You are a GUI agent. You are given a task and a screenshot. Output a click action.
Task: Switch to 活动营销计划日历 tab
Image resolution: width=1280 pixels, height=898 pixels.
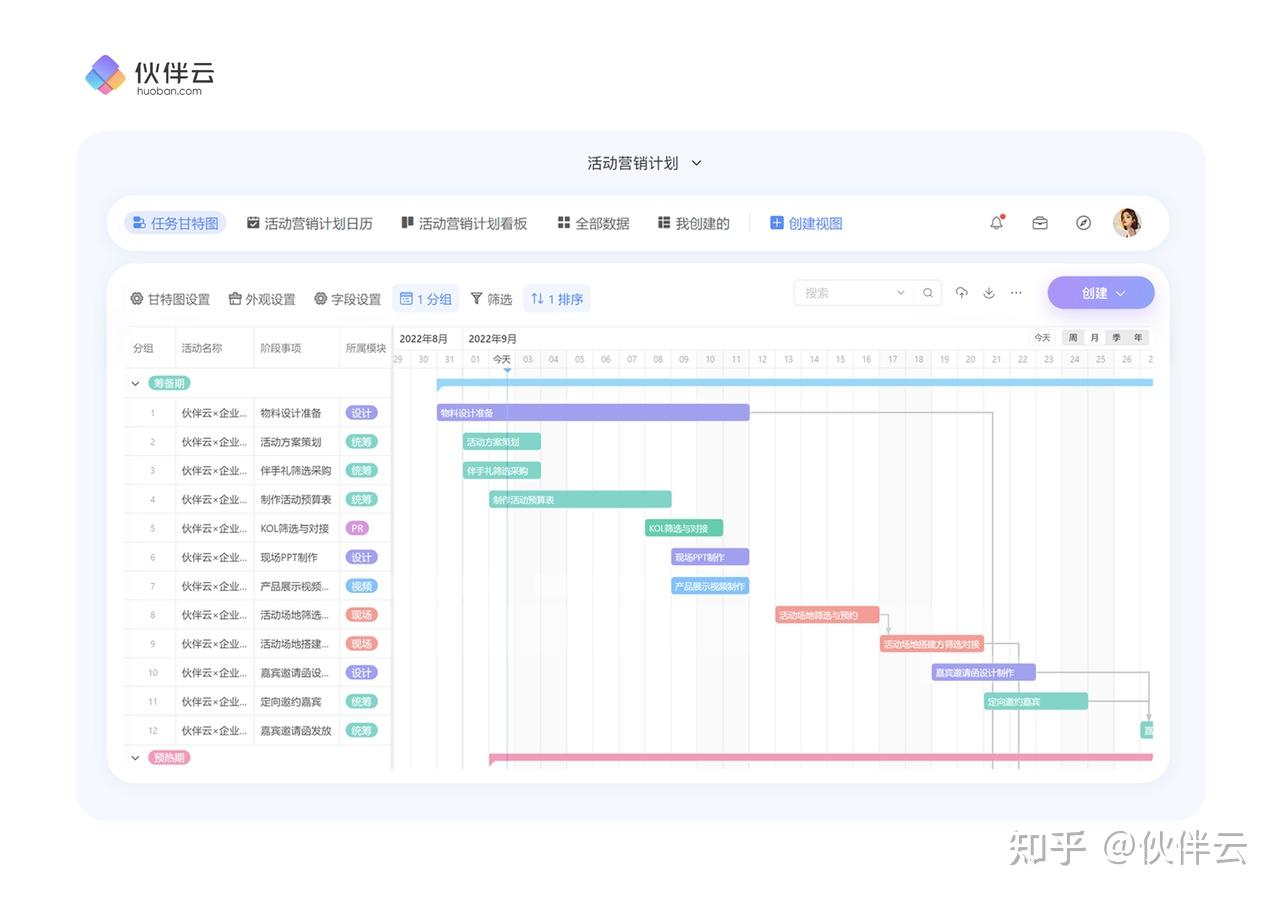(309, 223)
